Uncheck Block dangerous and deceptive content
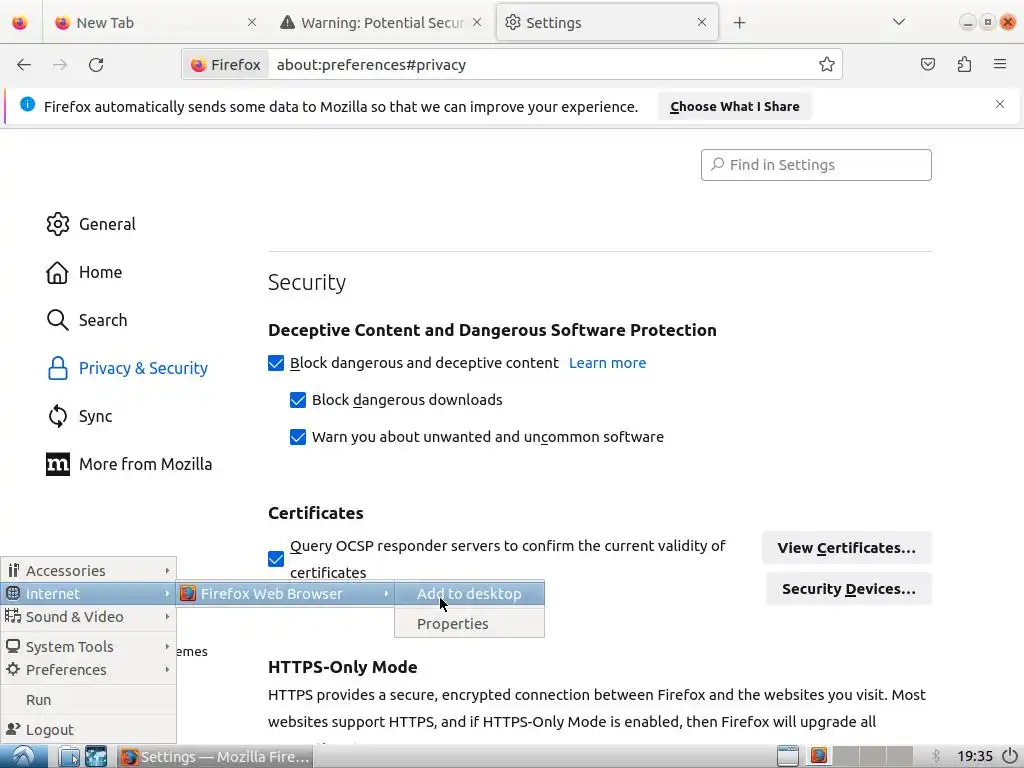The width and height of the screenshot is (1024, 768). pos(276,363)
